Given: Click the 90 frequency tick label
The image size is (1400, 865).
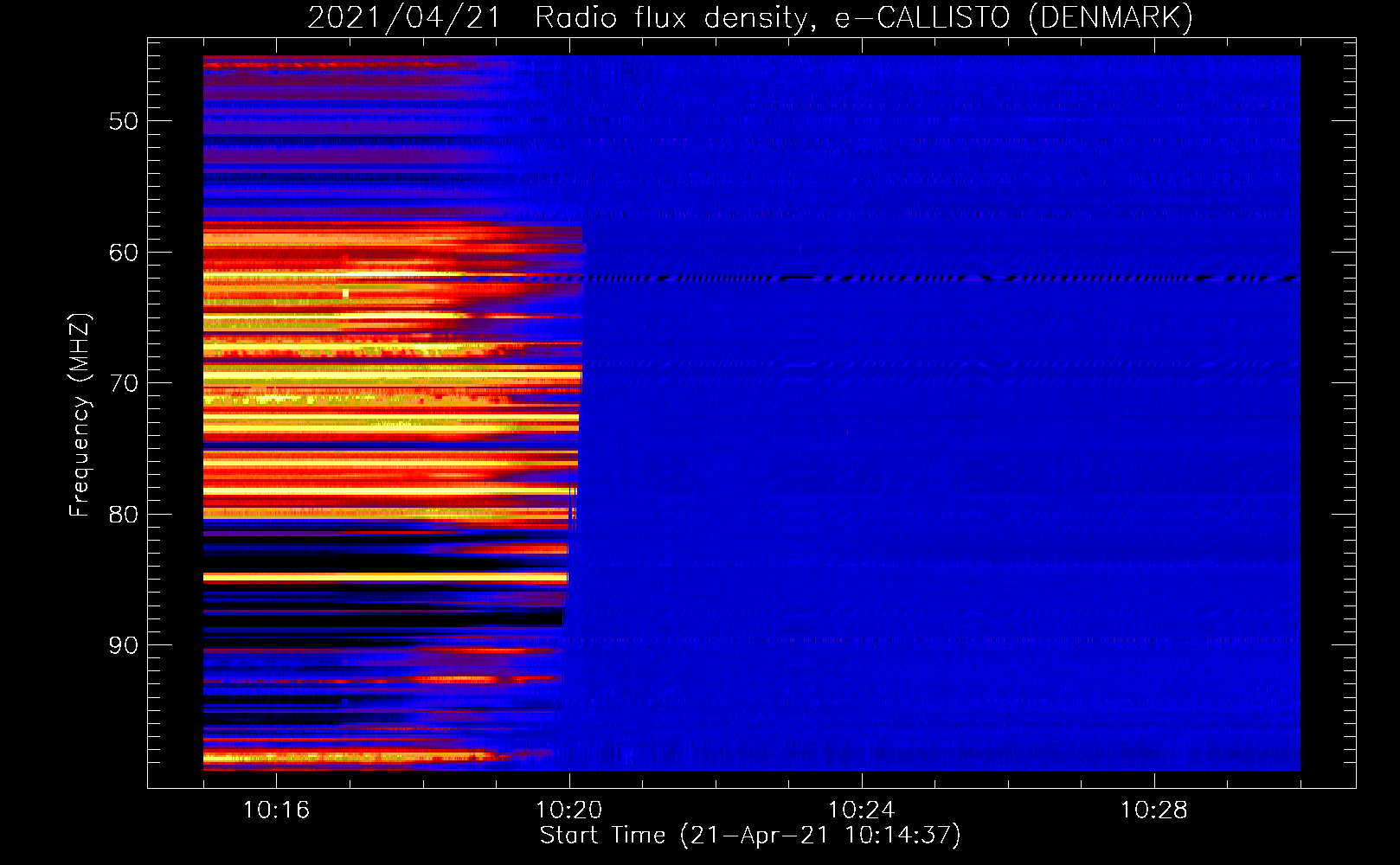Looking at the screenshot, I should (x=124, y=645).
